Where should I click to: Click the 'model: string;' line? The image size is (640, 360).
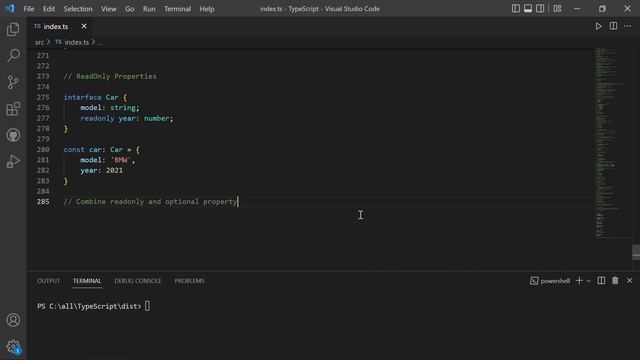[x=110, y=108]
